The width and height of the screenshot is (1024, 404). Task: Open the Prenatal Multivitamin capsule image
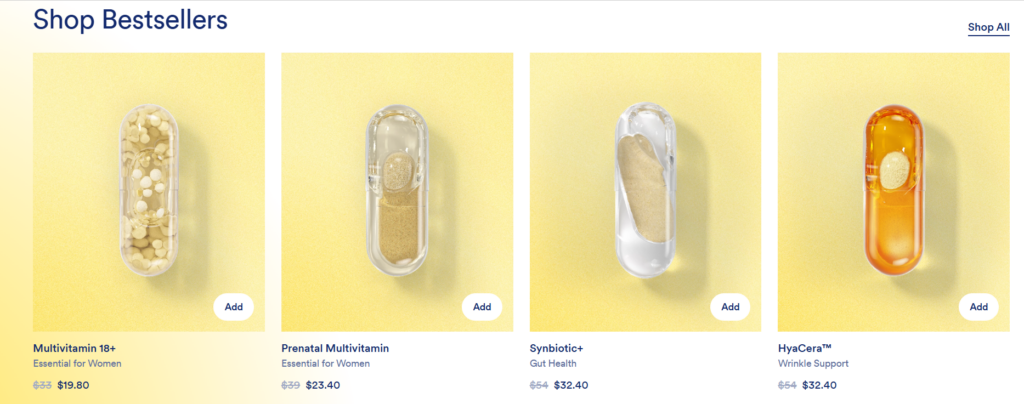(x=397, y=190)
